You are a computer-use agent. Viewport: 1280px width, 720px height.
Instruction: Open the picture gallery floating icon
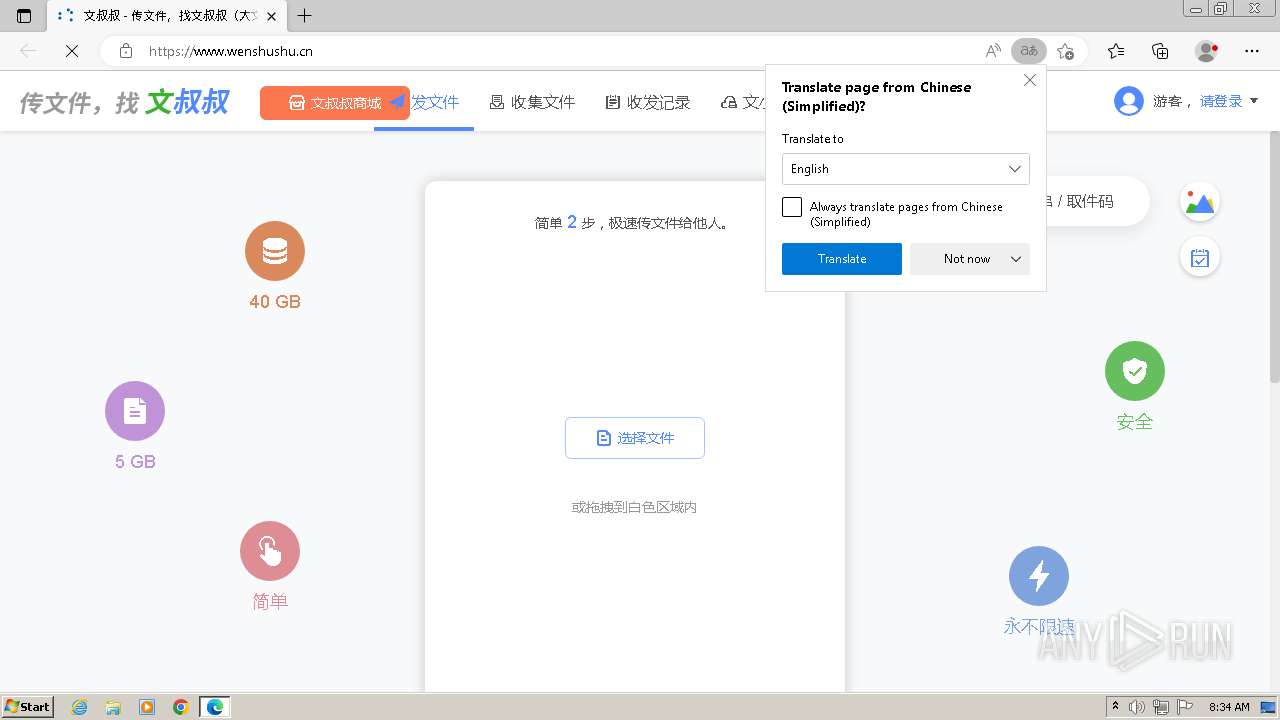click(1200, 202)
